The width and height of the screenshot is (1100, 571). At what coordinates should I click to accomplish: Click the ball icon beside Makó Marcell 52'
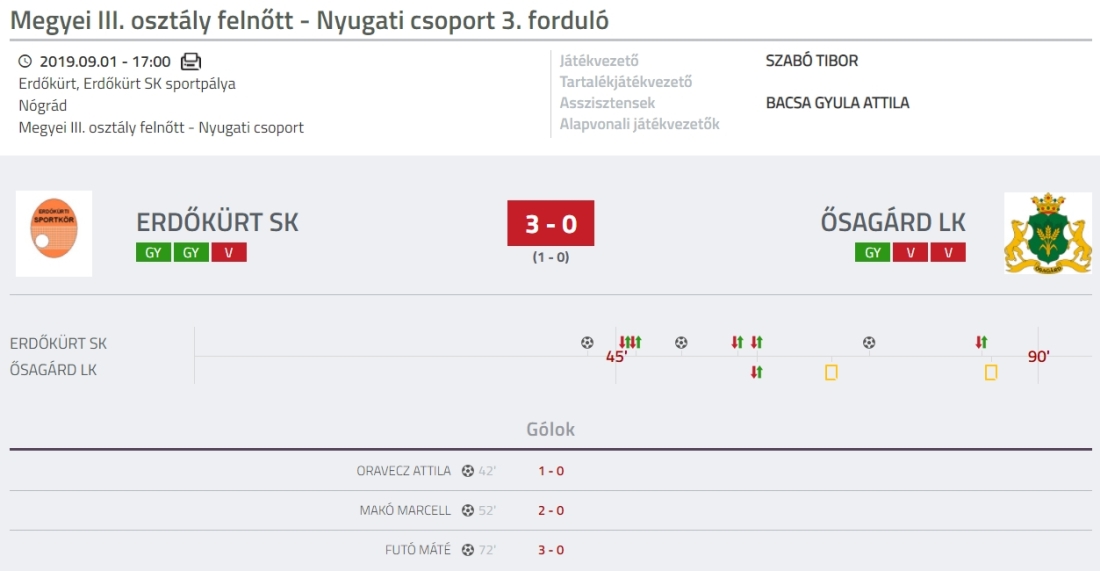(468, 510)
